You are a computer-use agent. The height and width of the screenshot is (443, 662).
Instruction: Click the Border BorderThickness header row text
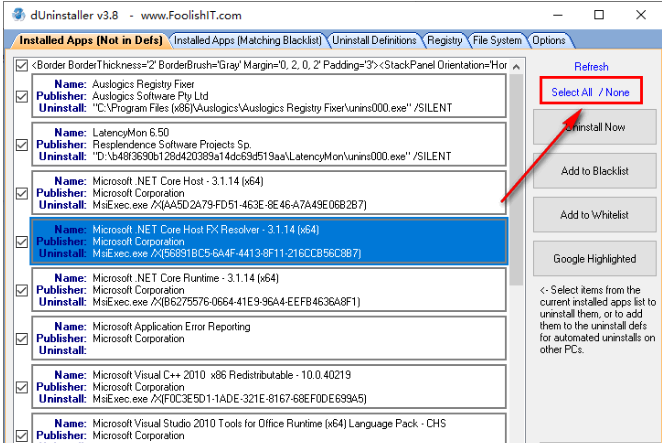coord(269,65)
